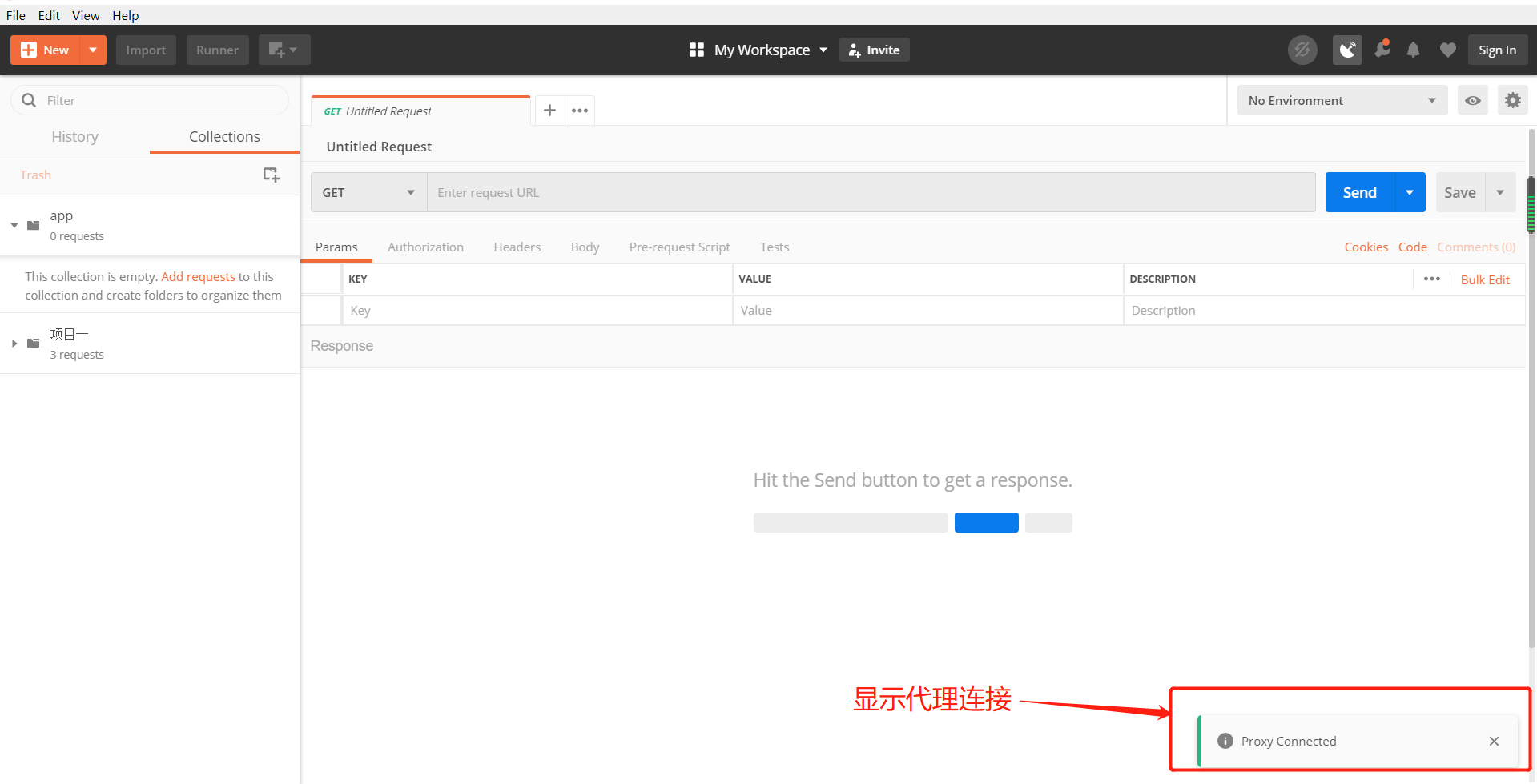Expand the 项目一 collection
Viewport: 1537px width, 784px height.
pos(14,344)
